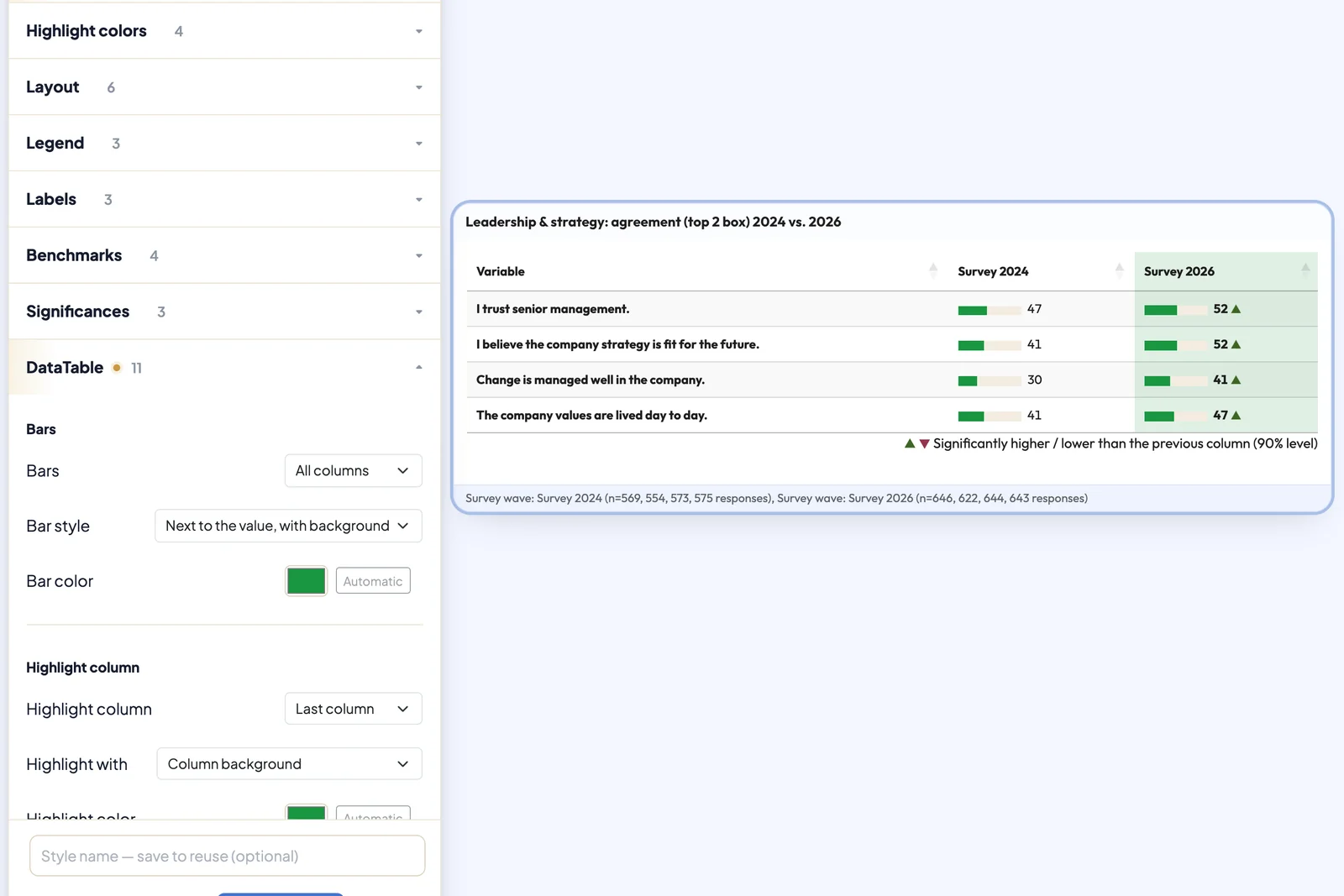Collapse the DataTable section

224,368
